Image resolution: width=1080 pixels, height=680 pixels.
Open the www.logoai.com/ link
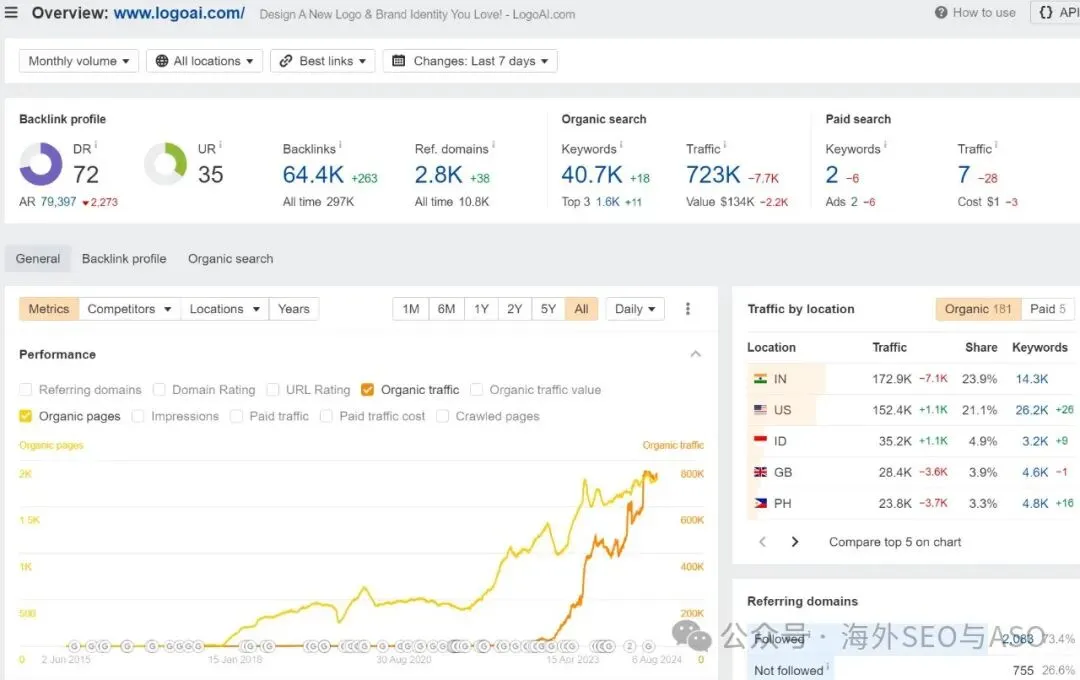tap(179, 13)
